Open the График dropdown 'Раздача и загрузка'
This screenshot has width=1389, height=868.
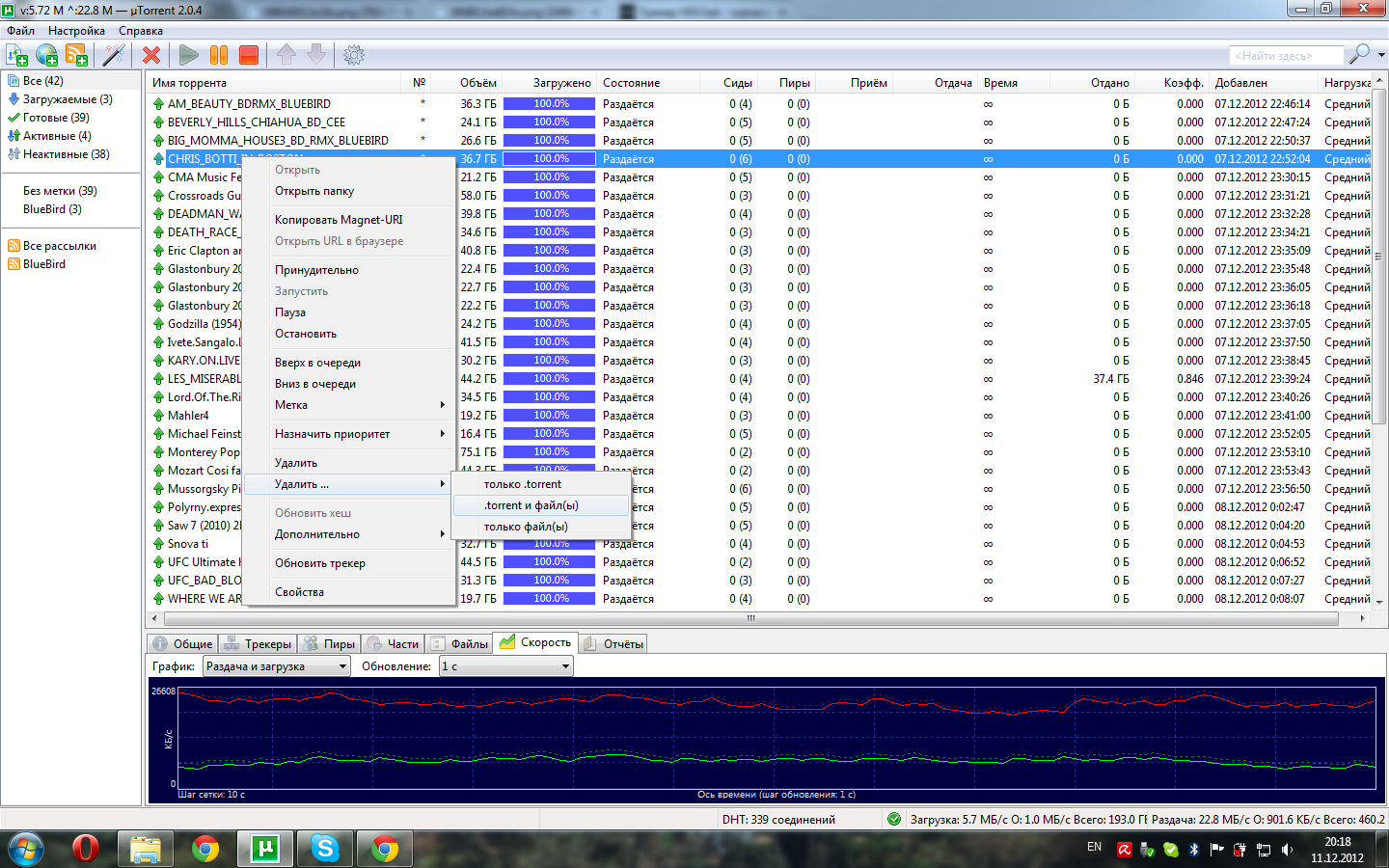coord(277,666)
